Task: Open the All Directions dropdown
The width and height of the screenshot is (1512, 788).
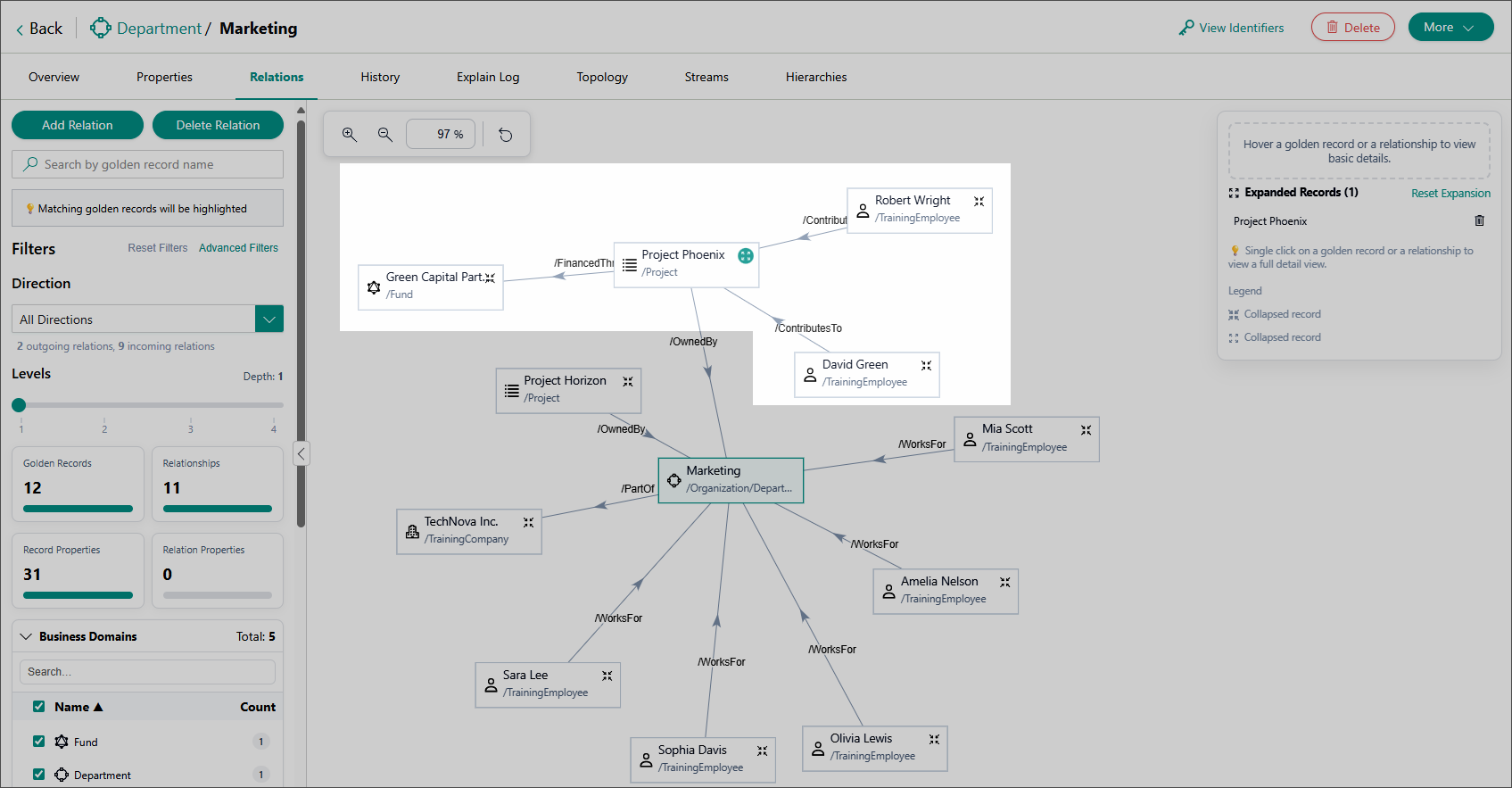Action: tap(269, 319)
